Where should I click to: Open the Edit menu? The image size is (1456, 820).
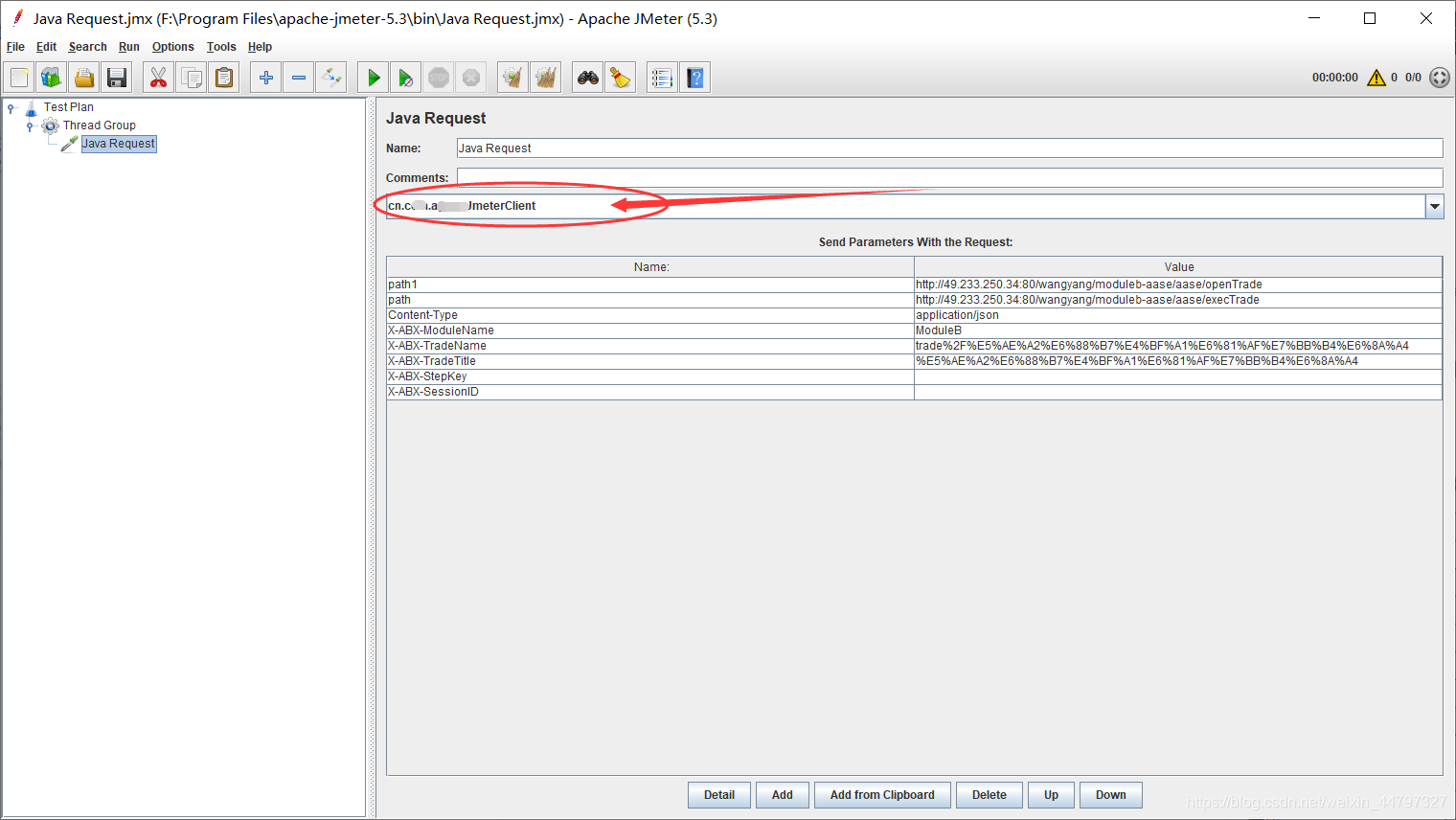tap(46, 47)
